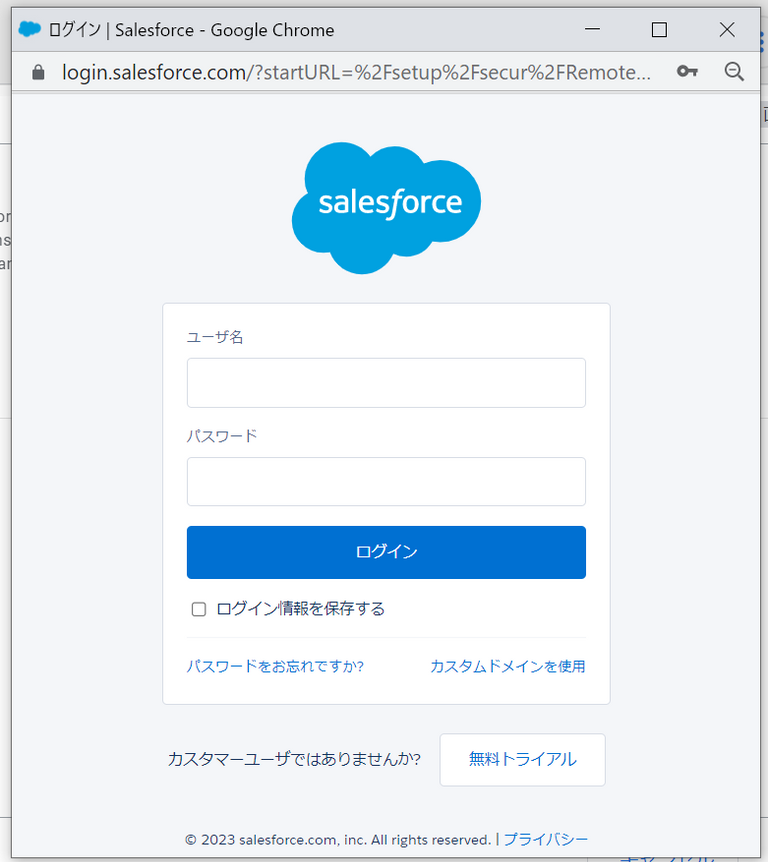Click the Salesforce favicon in title bar
Screen dimensions: 768x862
(x=30, y=29)
